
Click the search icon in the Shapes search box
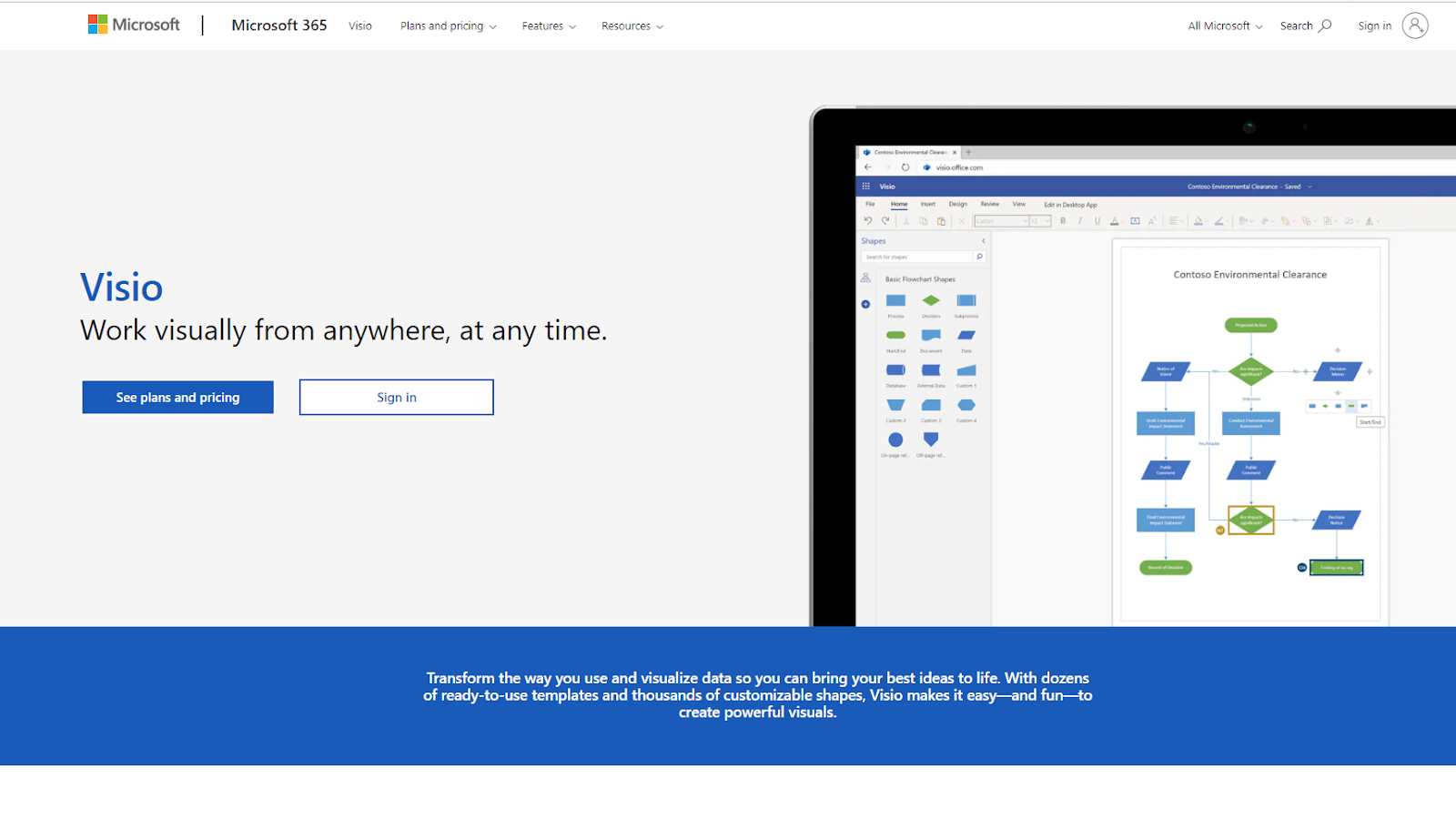pos(979,257)
